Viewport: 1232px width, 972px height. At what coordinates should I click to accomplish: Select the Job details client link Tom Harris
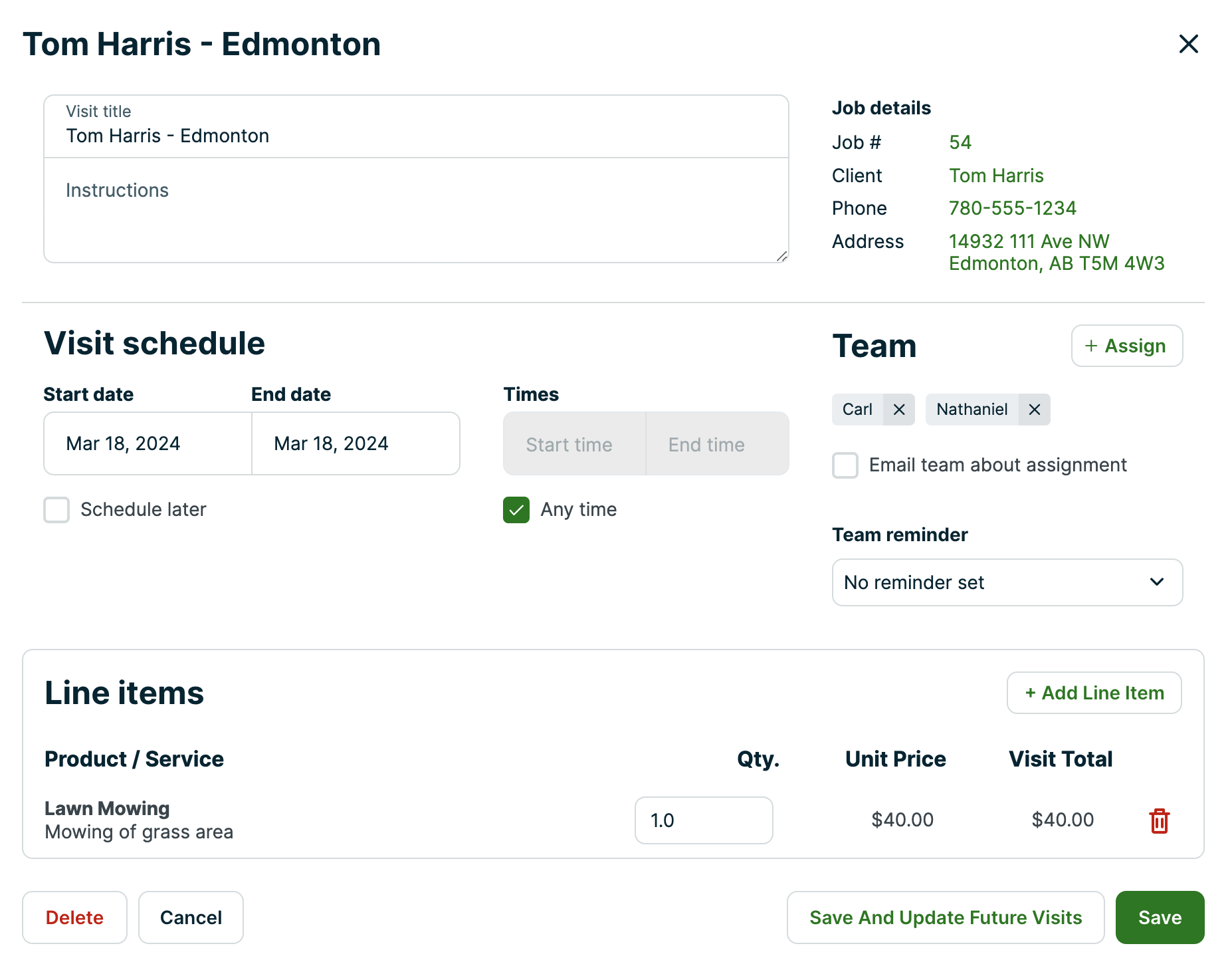996,176
